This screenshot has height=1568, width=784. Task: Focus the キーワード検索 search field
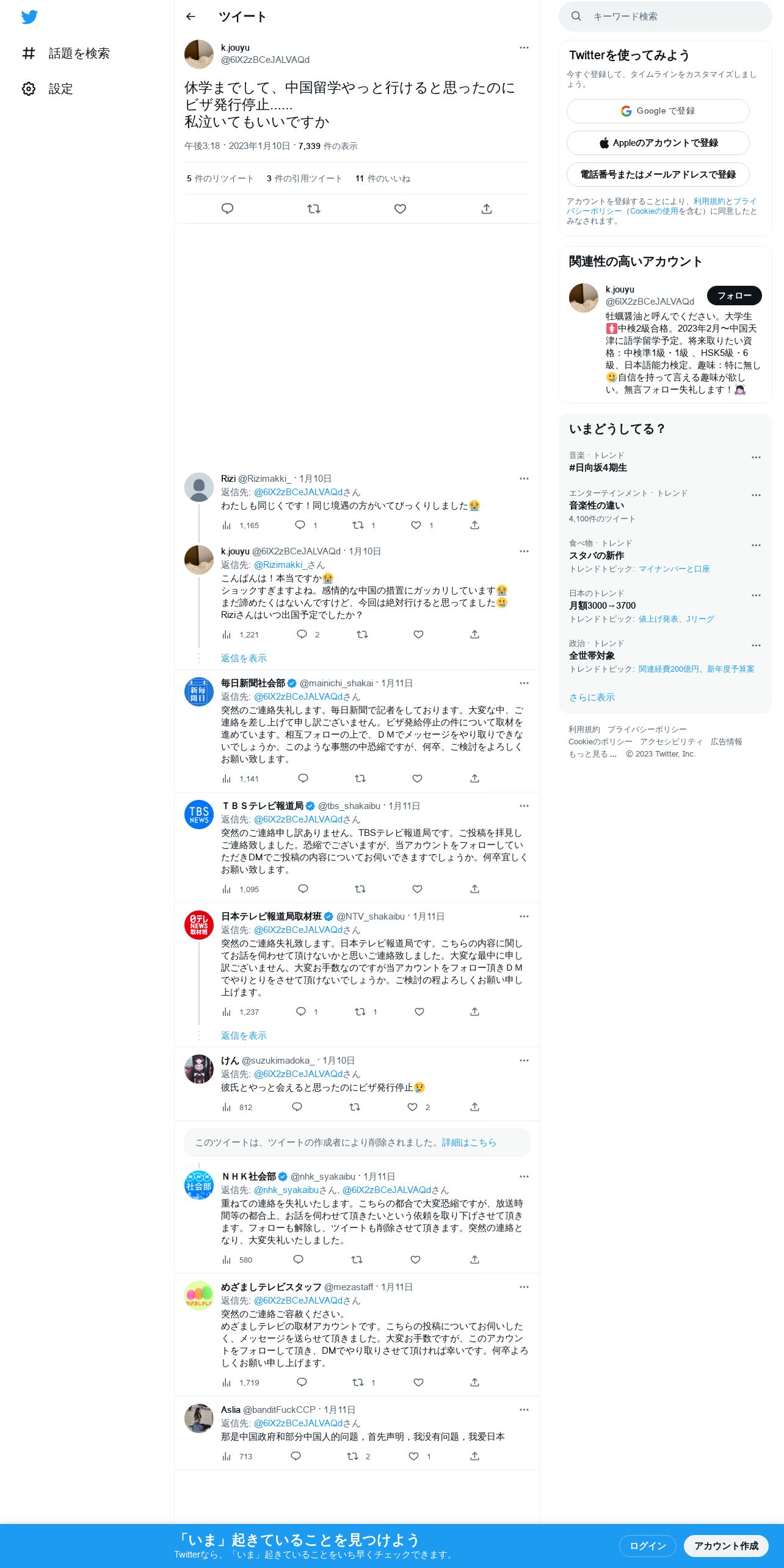click(666, 16)
